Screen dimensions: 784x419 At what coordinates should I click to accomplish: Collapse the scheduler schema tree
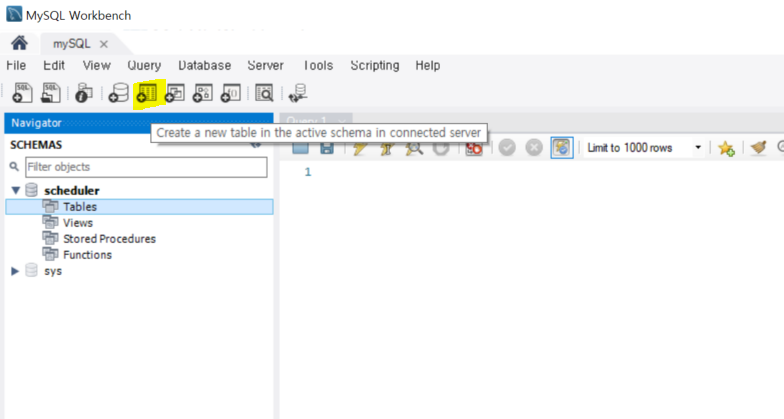pos(16,190)
